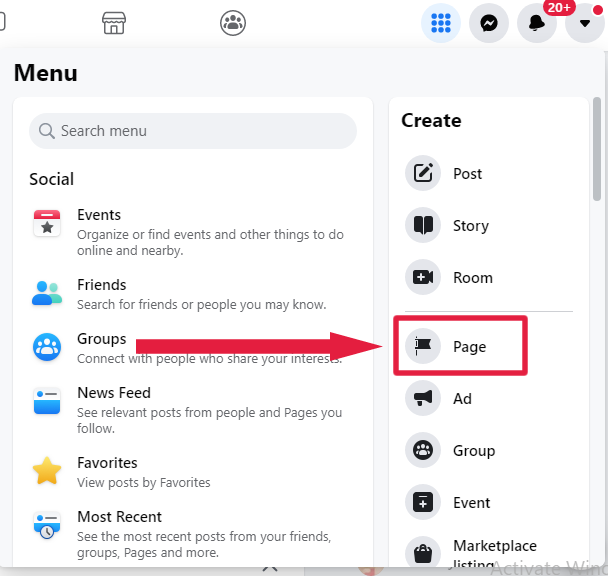The width and height of the screenshot is (608, 576).
Task: Click the Marketplace listing bag icon
Action: pos(423,554)
